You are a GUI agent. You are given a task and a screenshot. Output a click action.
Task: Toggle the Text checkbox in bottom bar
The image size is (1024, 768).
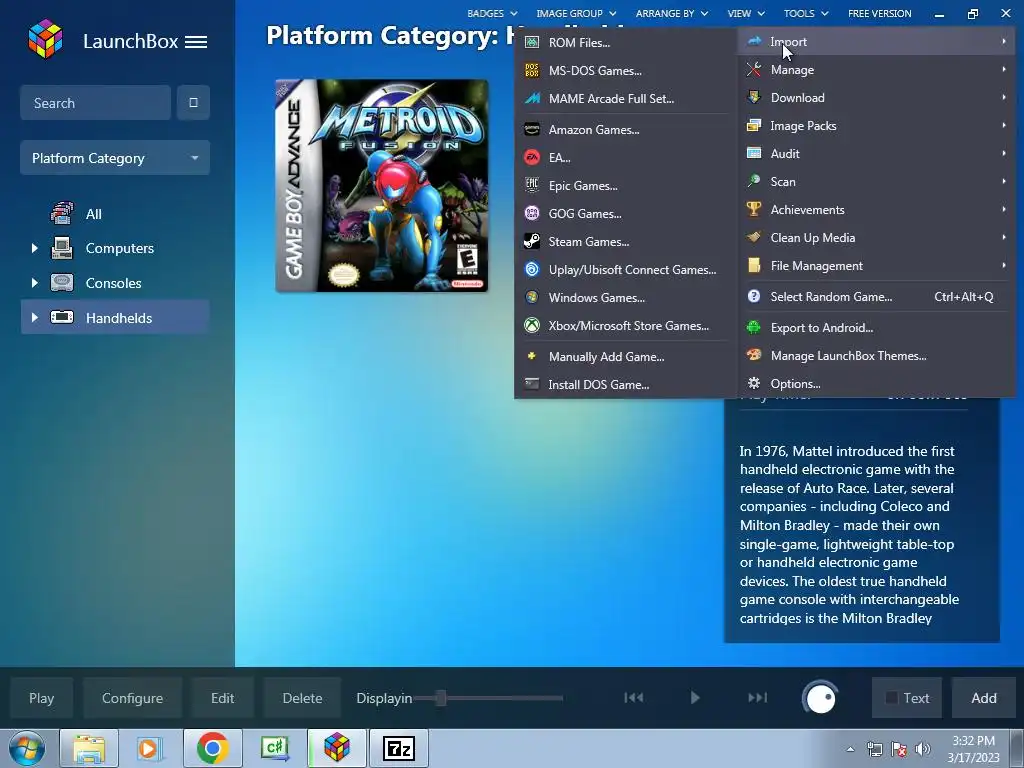[891, 698]
